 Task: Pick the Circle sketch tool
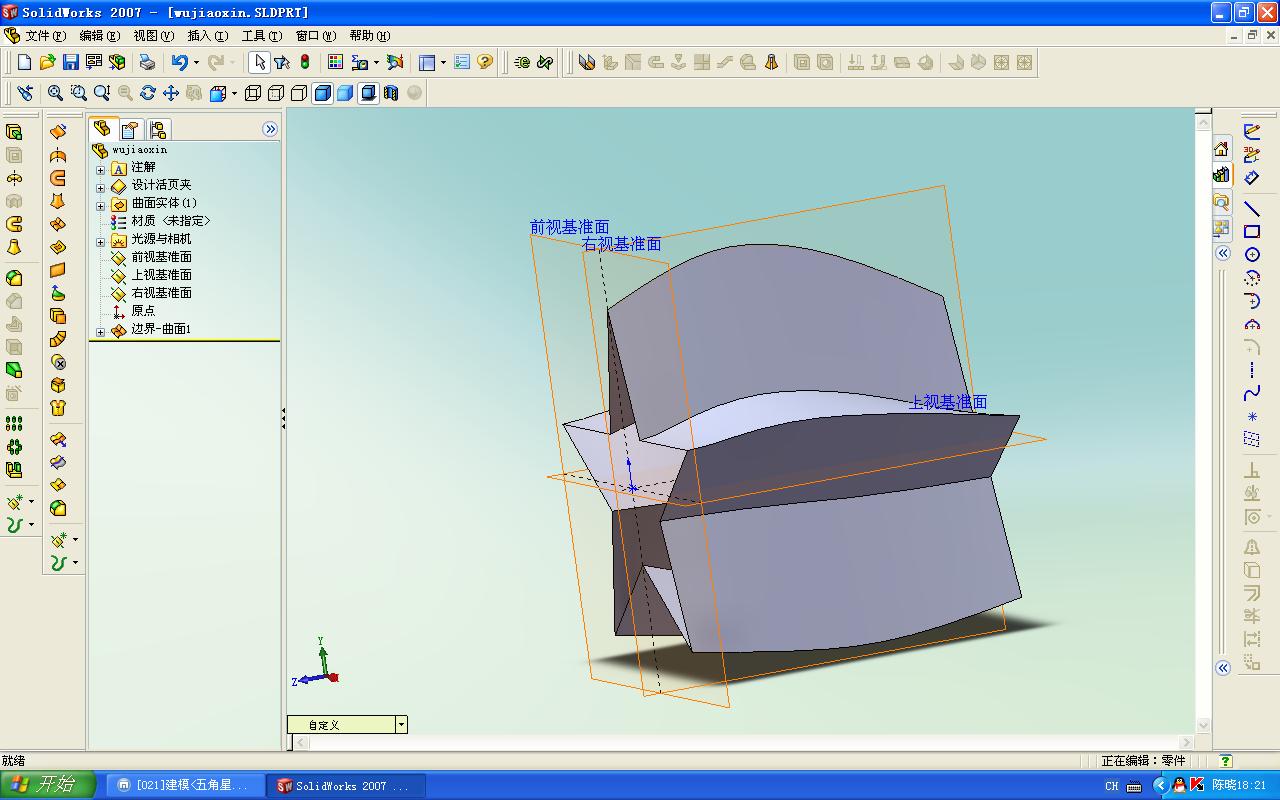click(x=1251, y=255)
